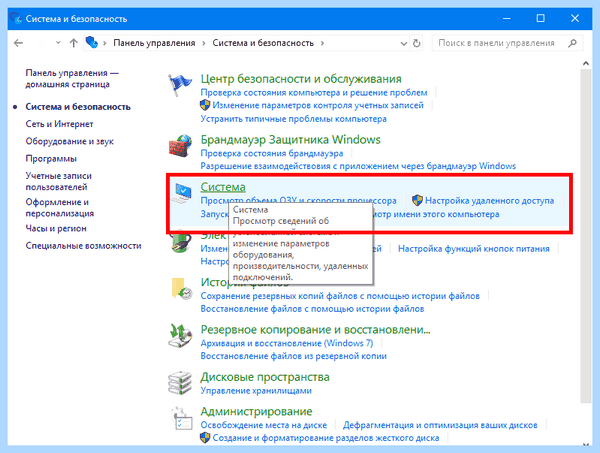Viewport: 600px width, 453px height.
Task: Expand the chevron before Панель управления breadcrumb
Action: coord(104,43)
